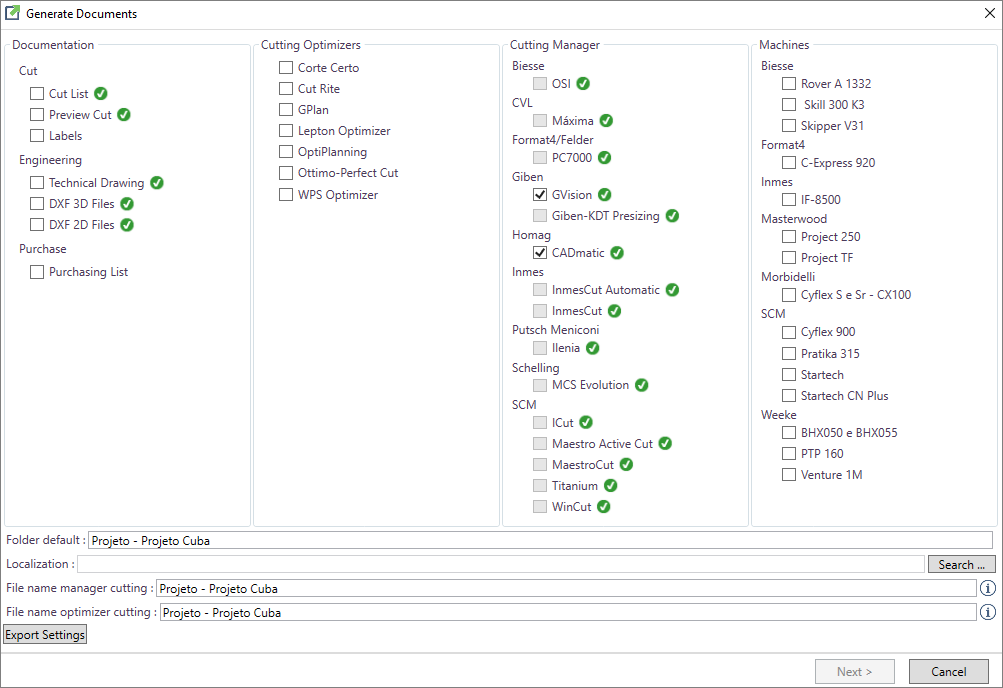Click the Search ... button
The width and height of the screenshot is (1003, 688).
[961, 565]
